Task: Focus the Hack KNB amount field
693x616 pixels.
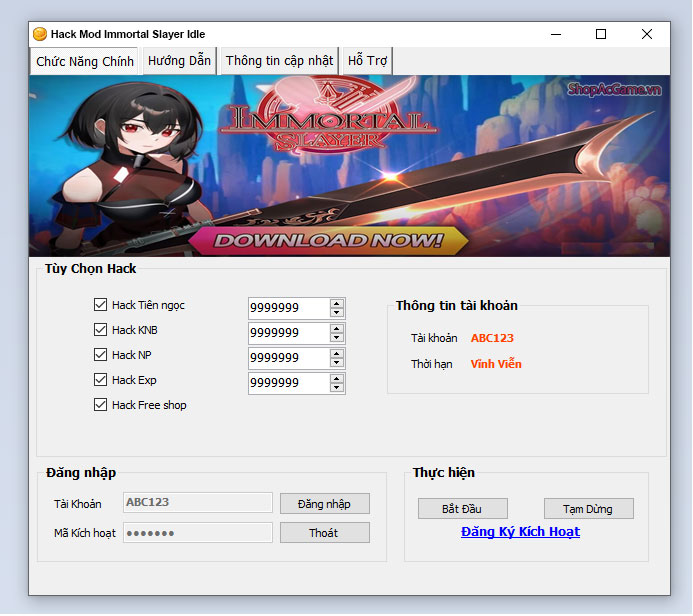Action: [x=289, y=333]
